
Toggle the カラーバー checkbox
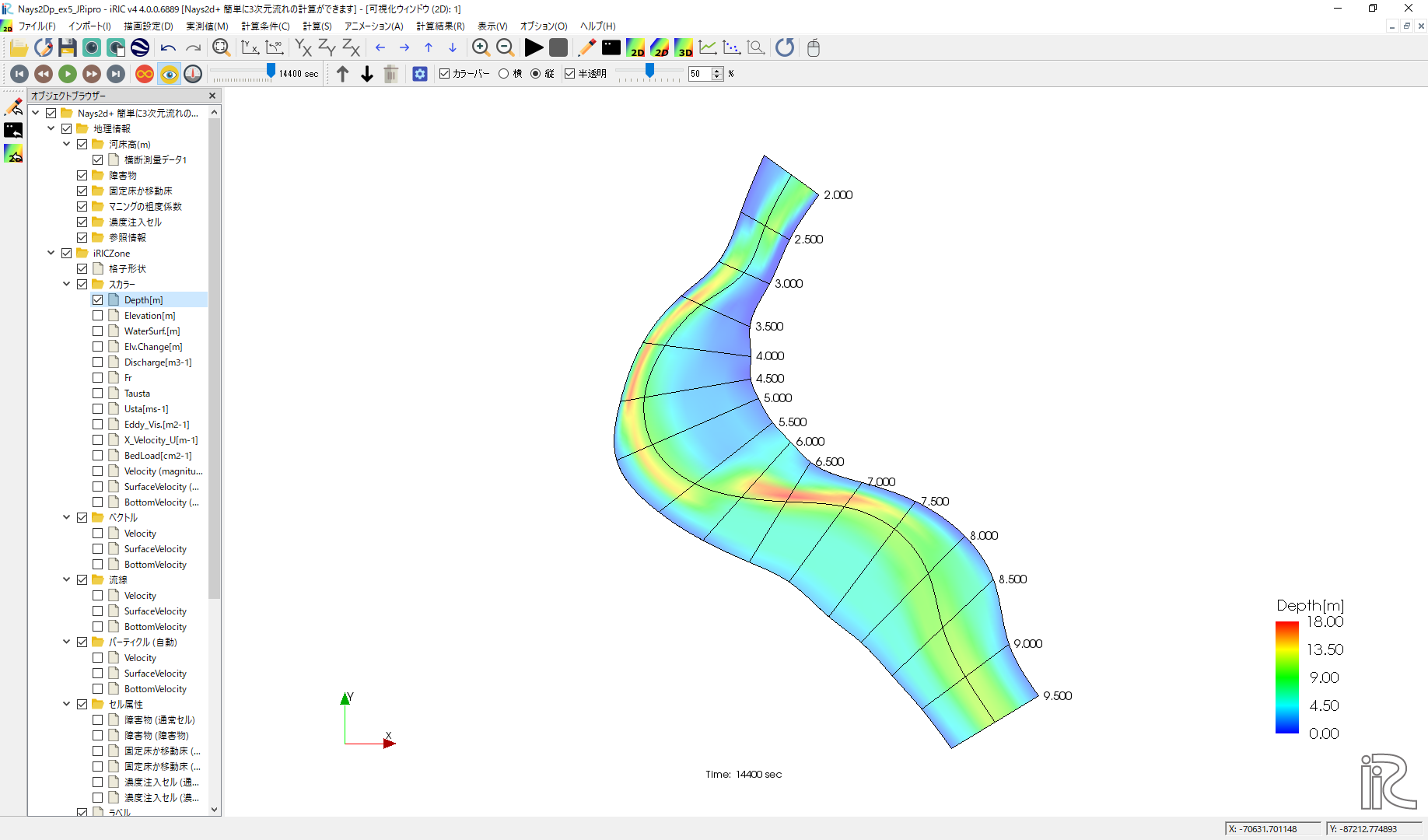tap(445, 74)
